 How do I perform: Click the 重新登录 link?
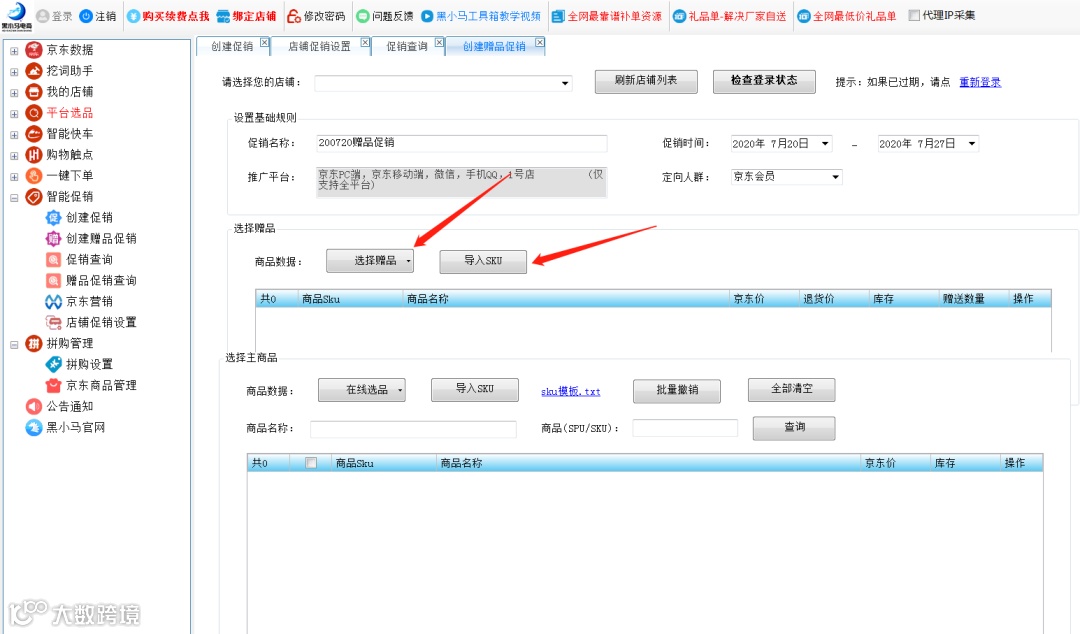(x=980, y=82)
